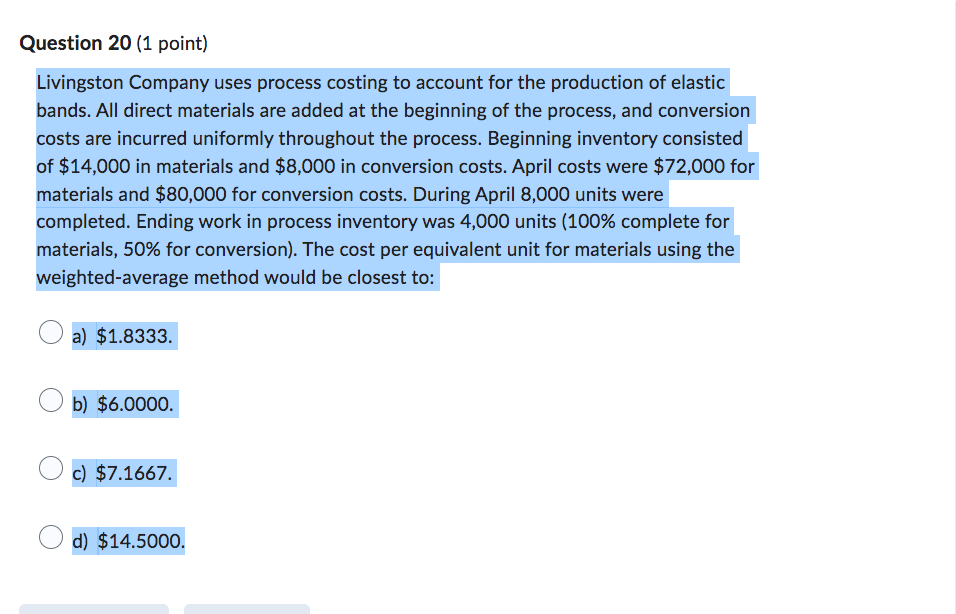Click the "d)" option letter label

click(80, 540)
